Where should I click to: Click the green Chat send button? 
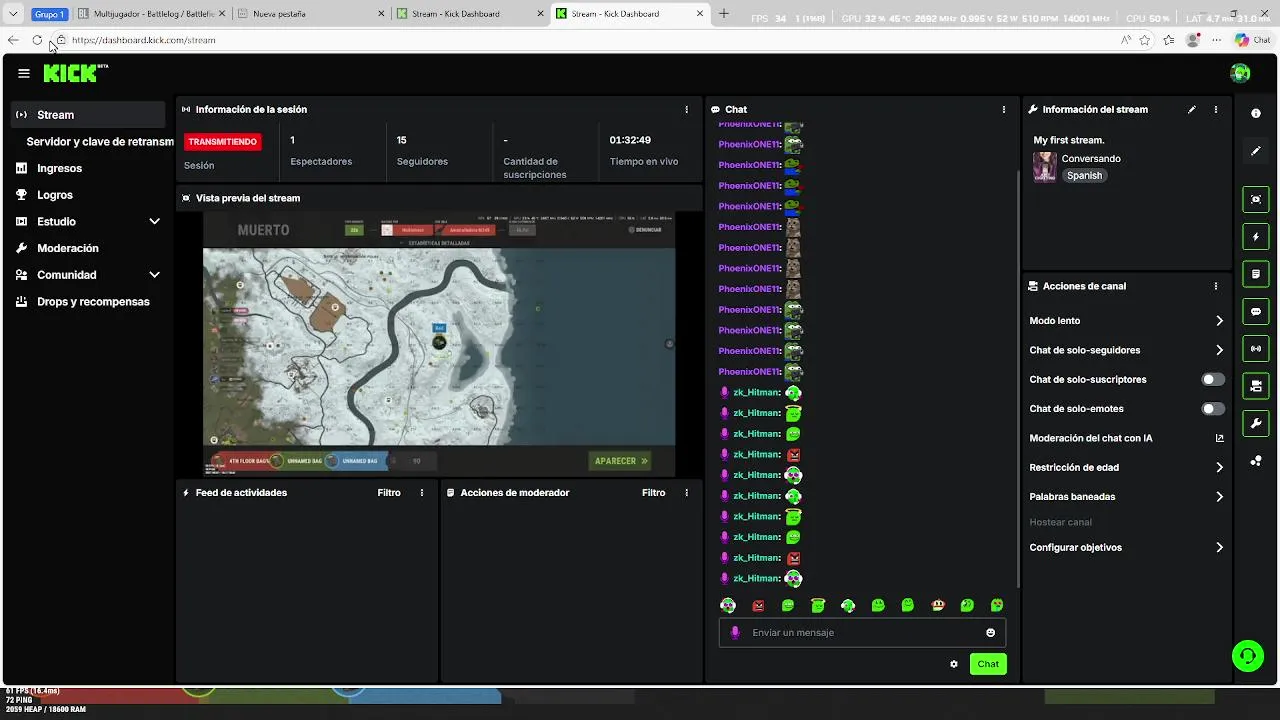point(988,664)
